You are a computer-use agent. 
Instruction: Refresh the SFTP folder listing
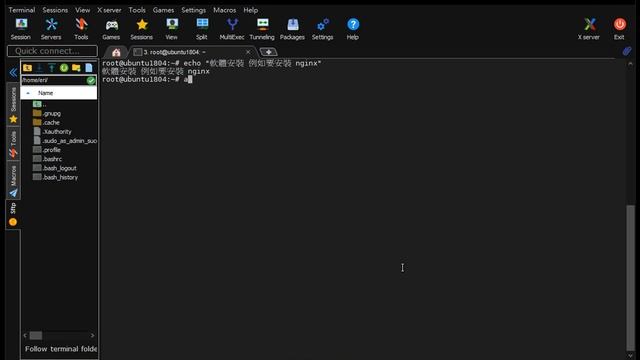point(64,68)
